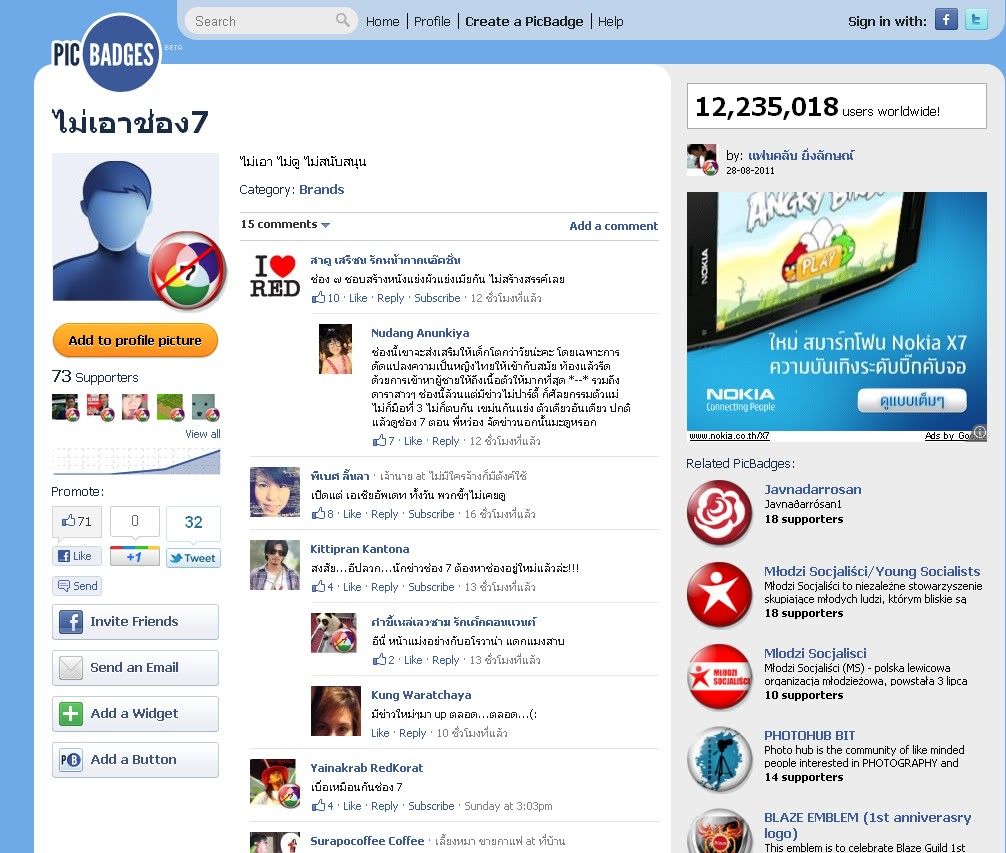The height and width of the screenshot is (853, 1006).
Task: Click the Search input field
Action: click(x=270, y=21)
